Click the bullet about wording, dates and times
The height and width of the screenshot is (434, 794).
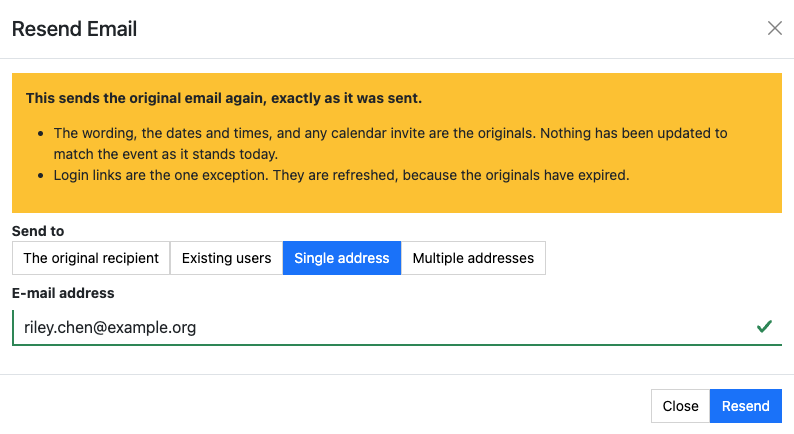[390, 143]
